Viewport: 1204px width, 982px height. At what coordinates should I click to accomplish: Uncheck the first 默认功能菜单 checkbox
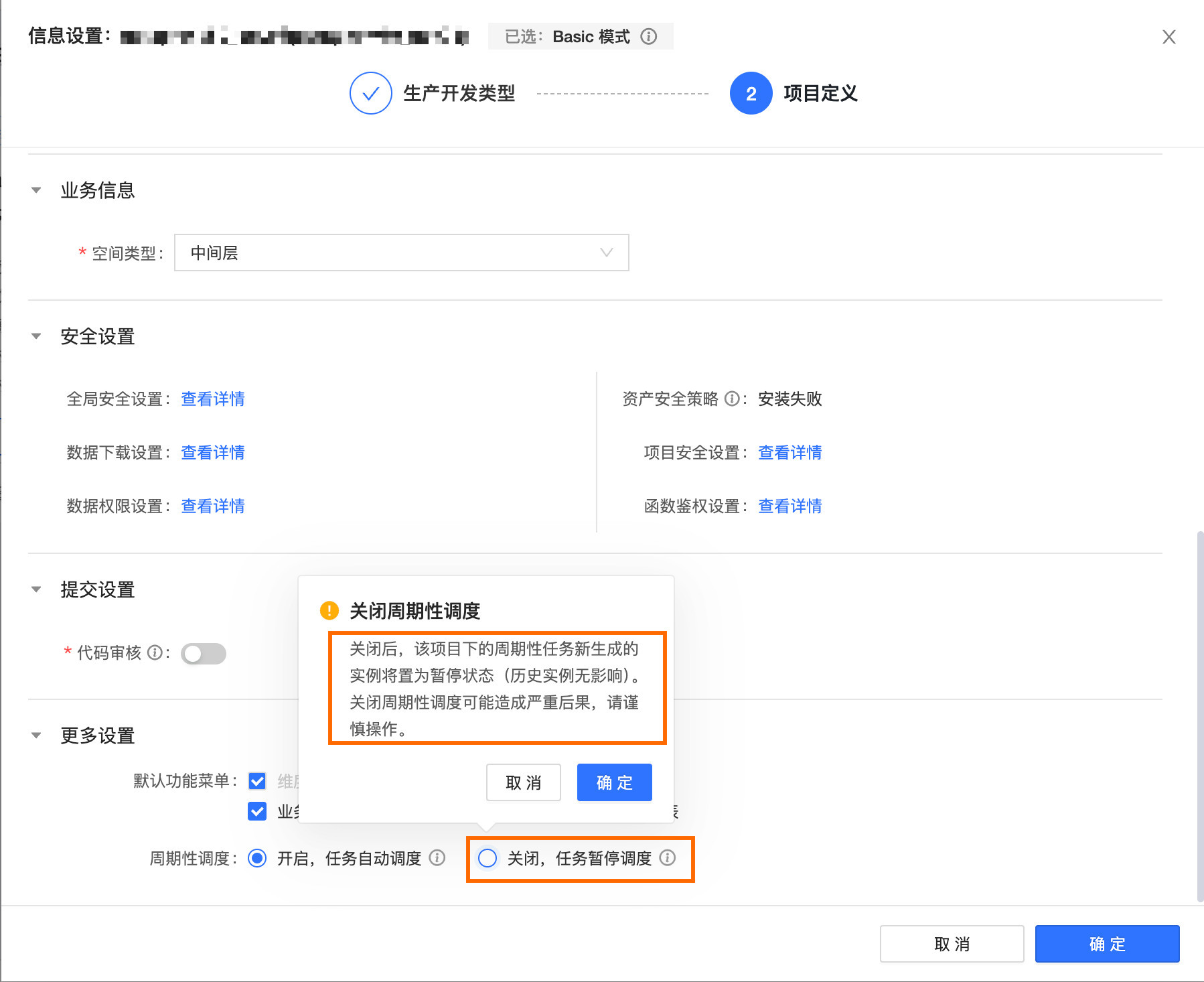point(257,781)
